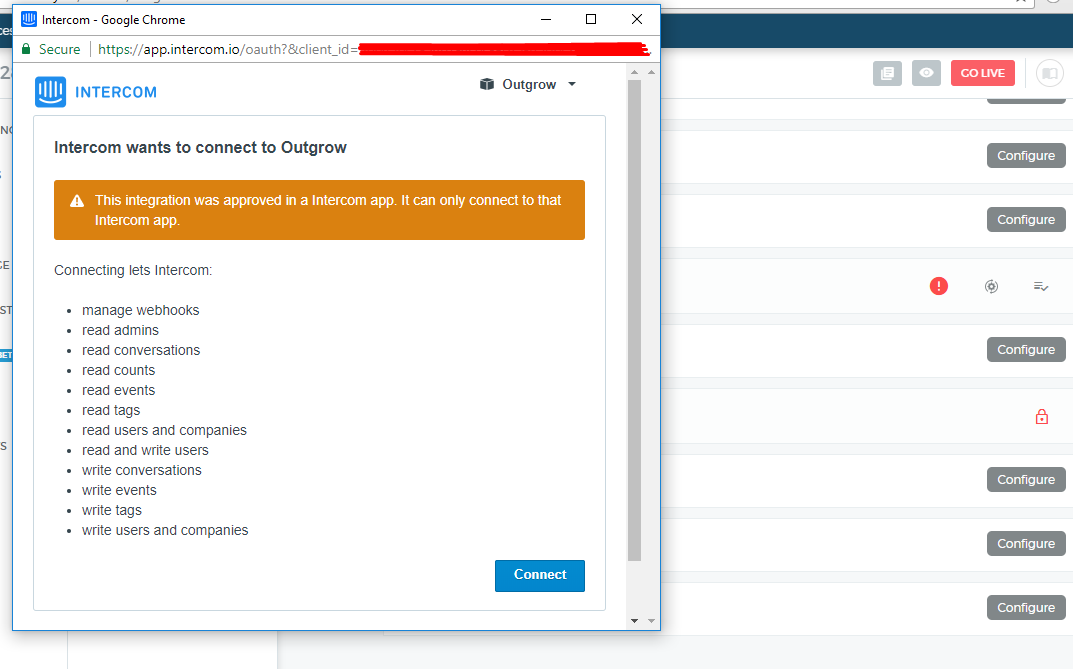Click 'Intercom wants to connect to Outgrow' heading
Viewport: 1073px width, 669px height.
coord(201,148)
